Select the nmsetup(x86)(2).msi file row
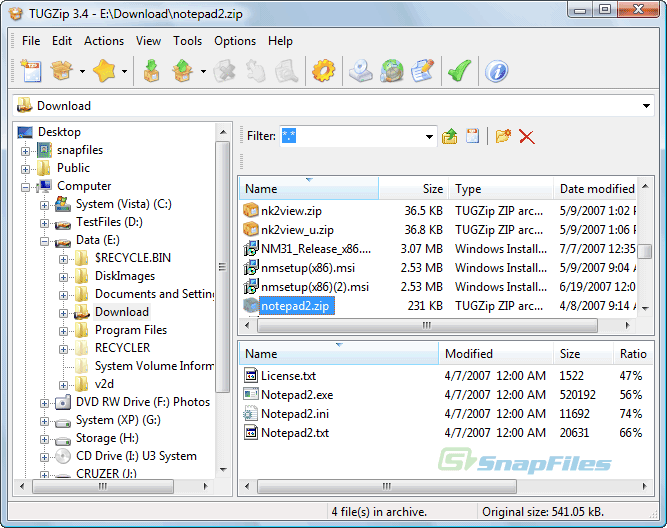667x528 pixels. [x=438, y=287]
